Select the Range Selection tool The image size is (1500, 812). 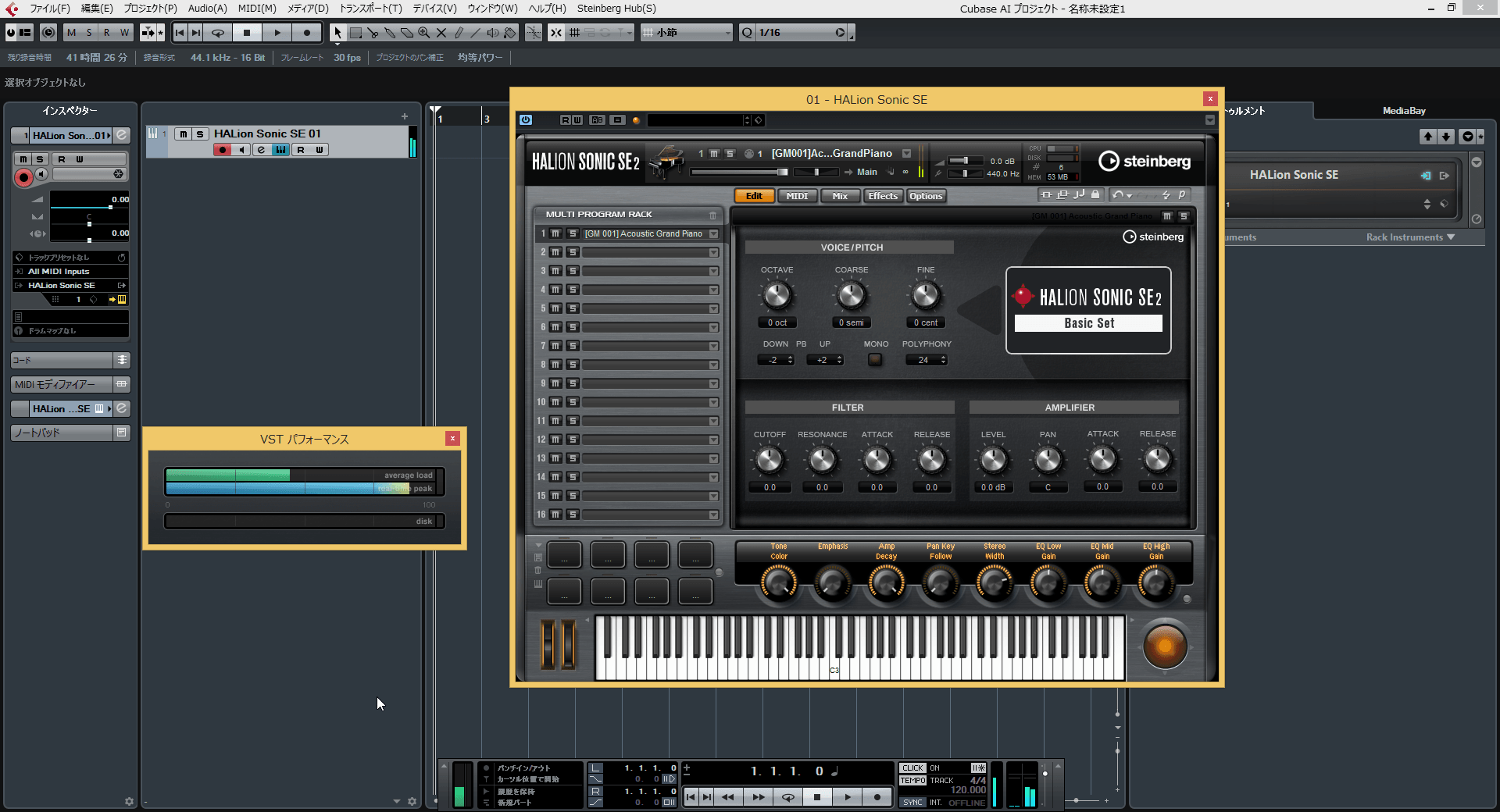pyautogui.click(x=355, y=33)
